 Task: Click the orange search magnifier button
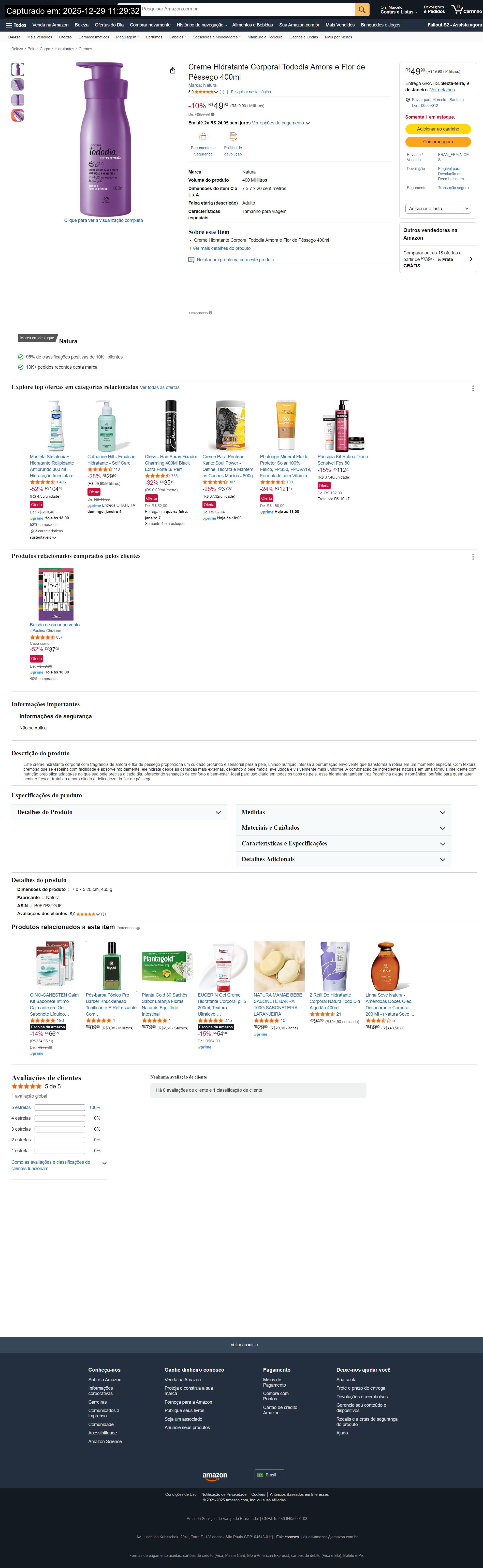362,9
